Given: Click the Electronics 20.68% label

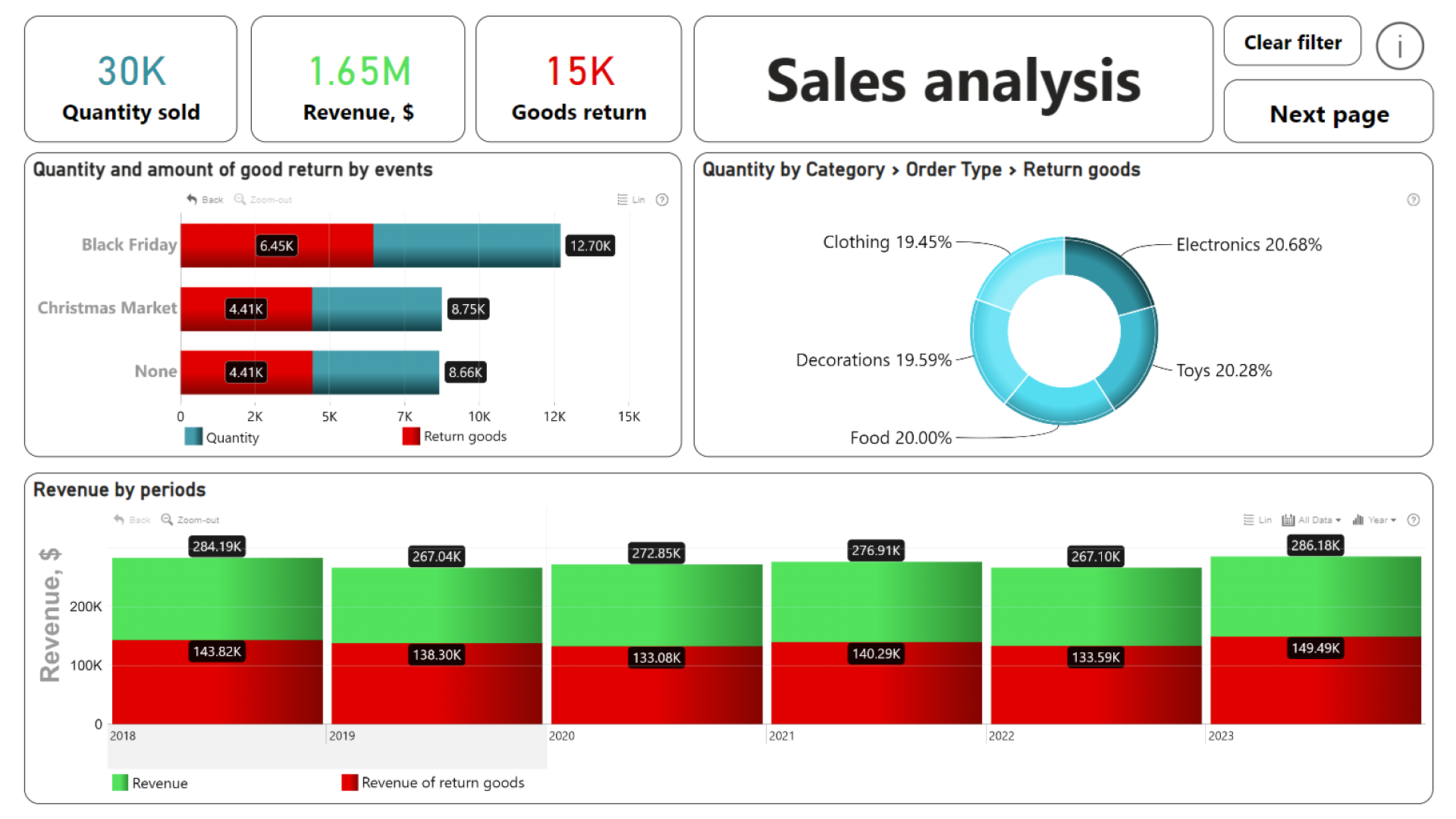Looking at the screenshot, I should click(1248, 244).
